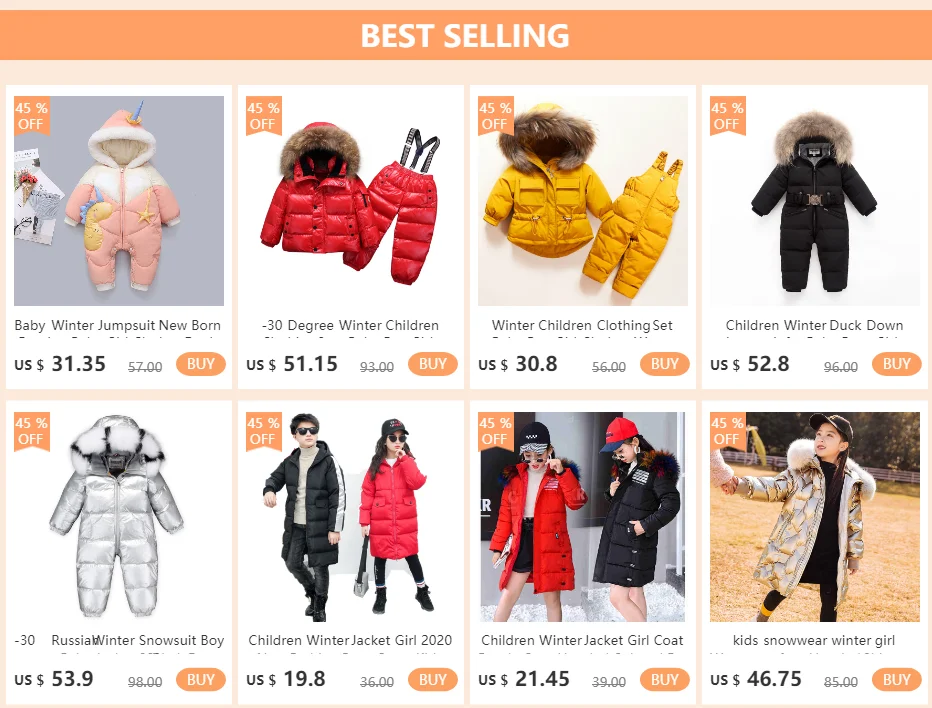Click BUY for the $19.8 winter jacket
Viewport: 932px width, 708px height.
(x=432, y=679)
